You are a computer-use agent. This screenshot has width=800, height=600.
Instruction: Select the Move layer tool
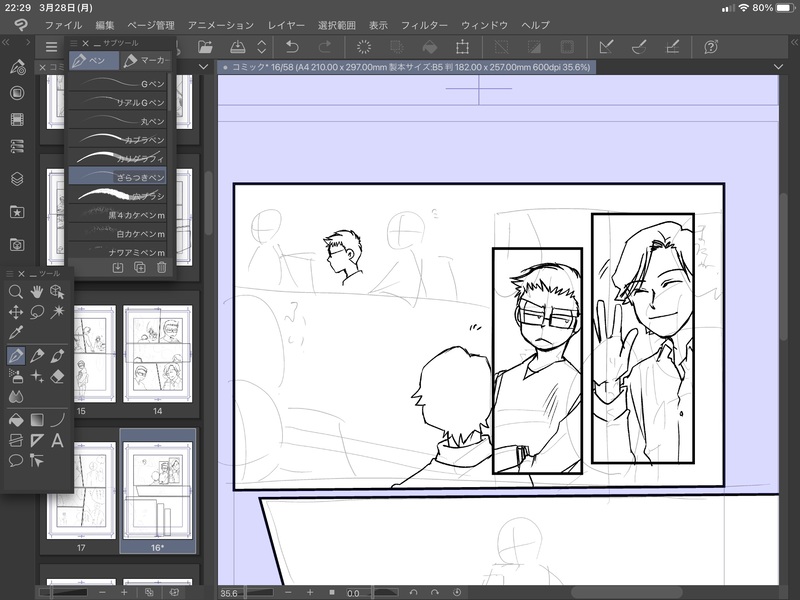coord(16,312)
